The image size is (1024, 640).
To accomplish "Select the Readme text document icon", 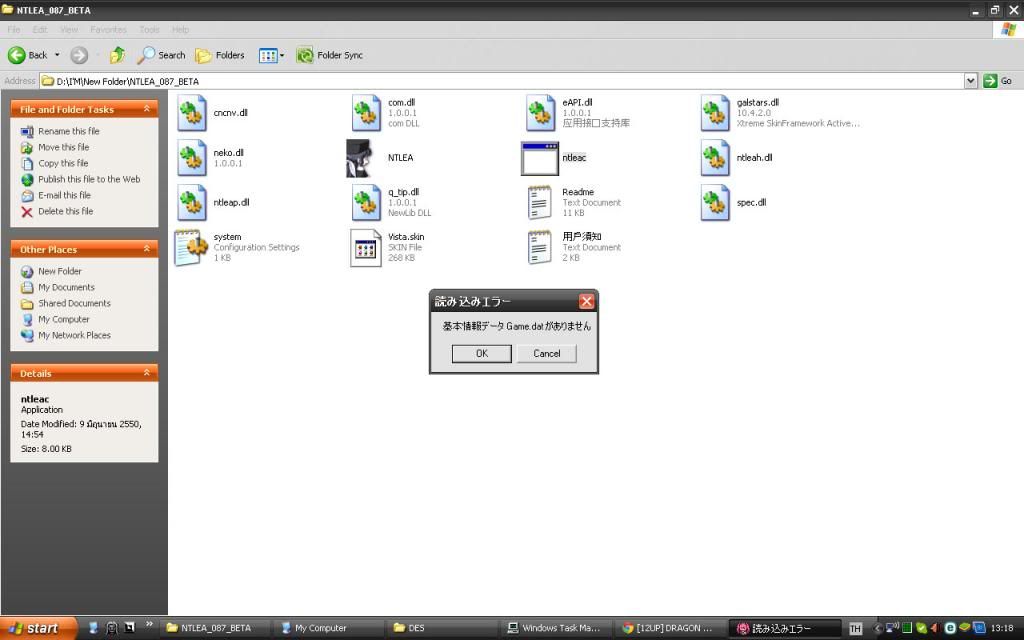I will pos(540,202).
